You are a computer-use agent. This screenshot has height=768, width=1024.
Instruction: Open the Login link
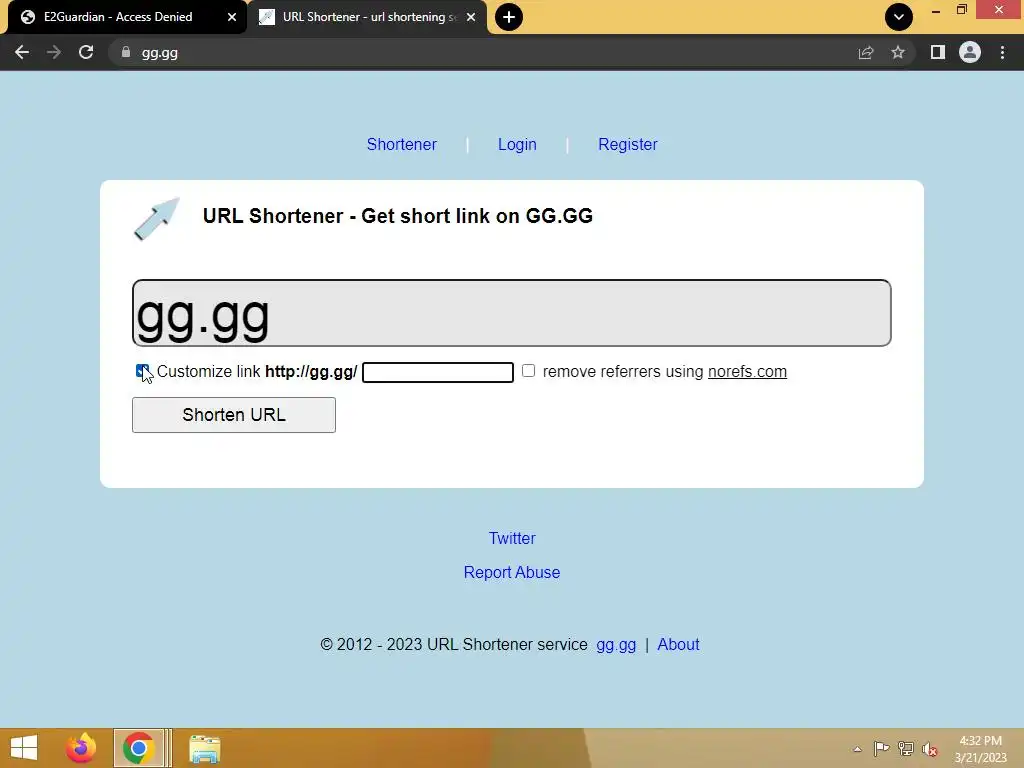(517, 144)
